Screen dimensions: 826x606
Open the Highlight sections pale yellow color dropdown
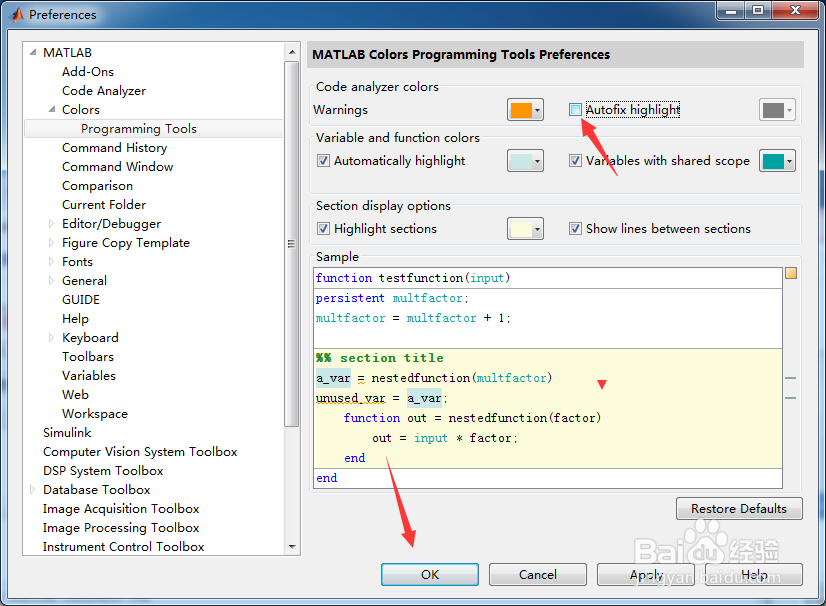coord(525,229)
